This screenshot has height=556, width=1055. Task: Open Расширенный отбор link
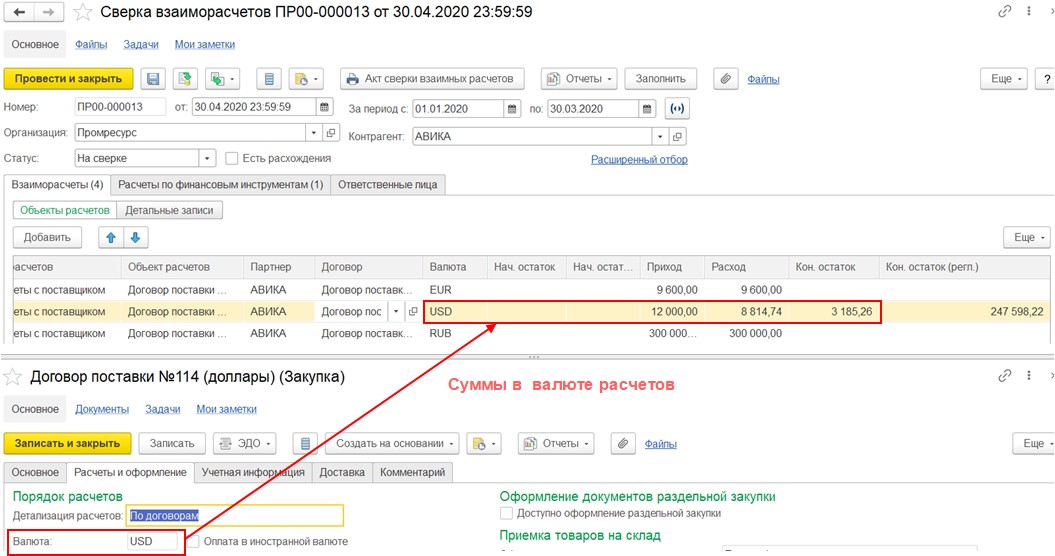pyautogui.click(x=639, y=159)
